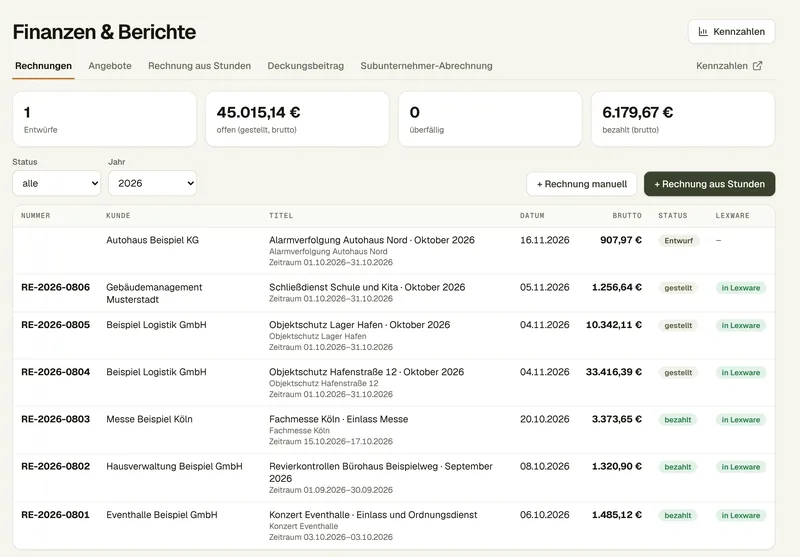Click date 08.10.2026

[544, 466]
